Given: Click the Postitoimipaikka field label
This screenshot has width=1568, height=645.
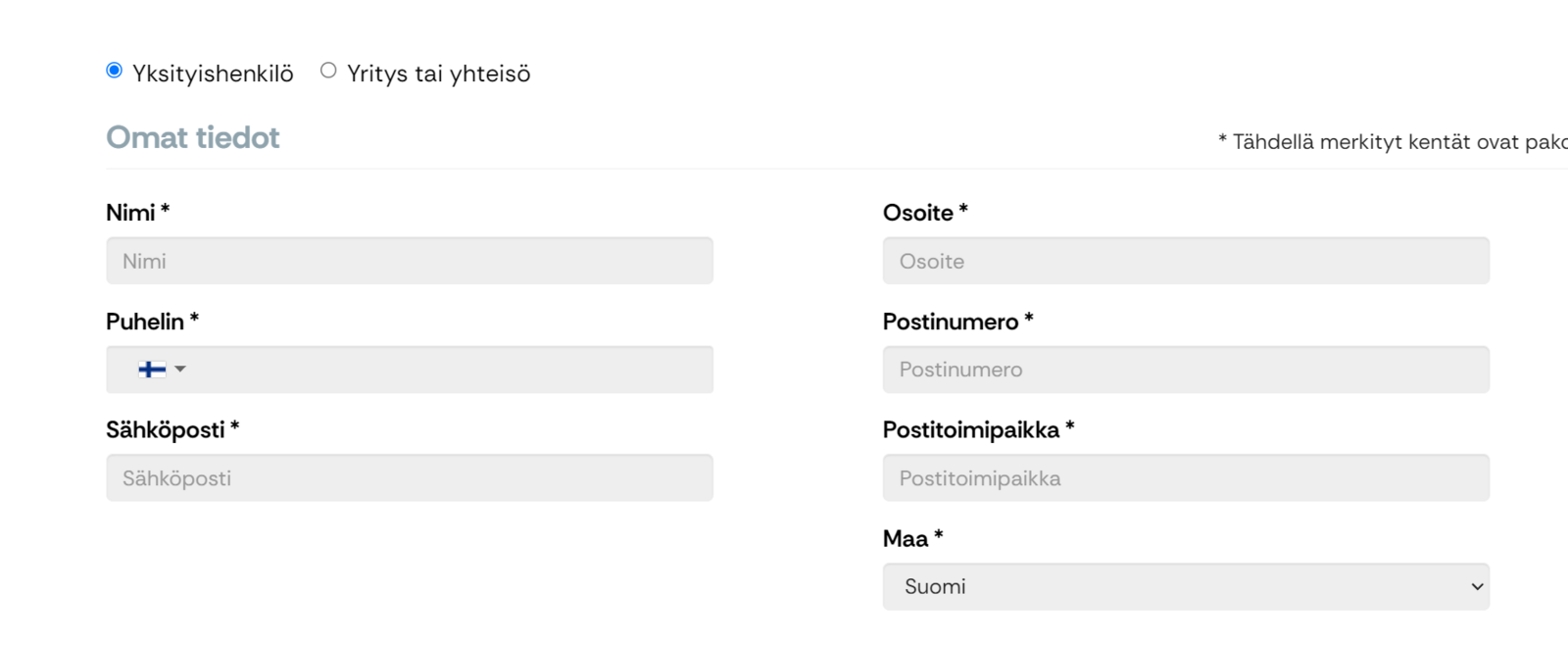Looking at the screenshot, I should [x=979, y=429].
